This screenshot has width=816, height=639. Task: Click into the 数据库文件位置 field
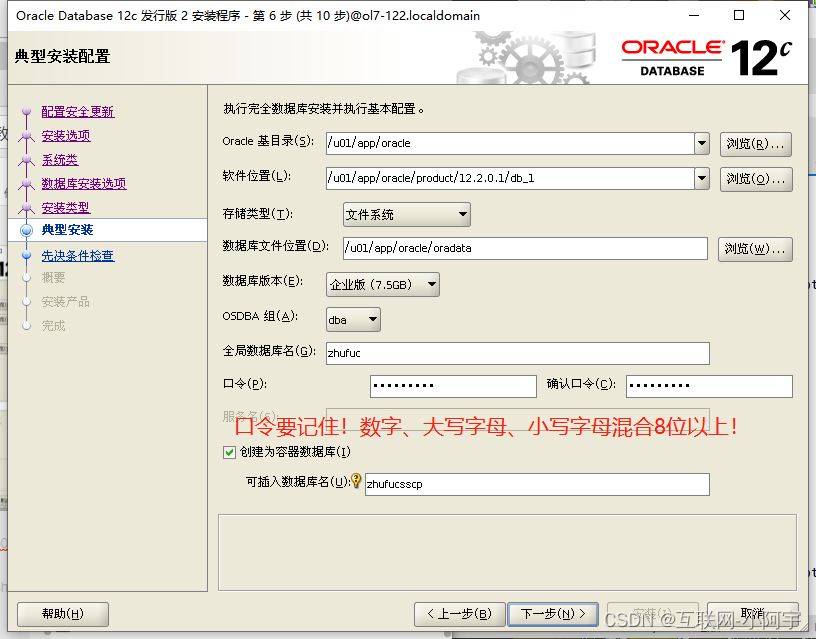[525, 248]
